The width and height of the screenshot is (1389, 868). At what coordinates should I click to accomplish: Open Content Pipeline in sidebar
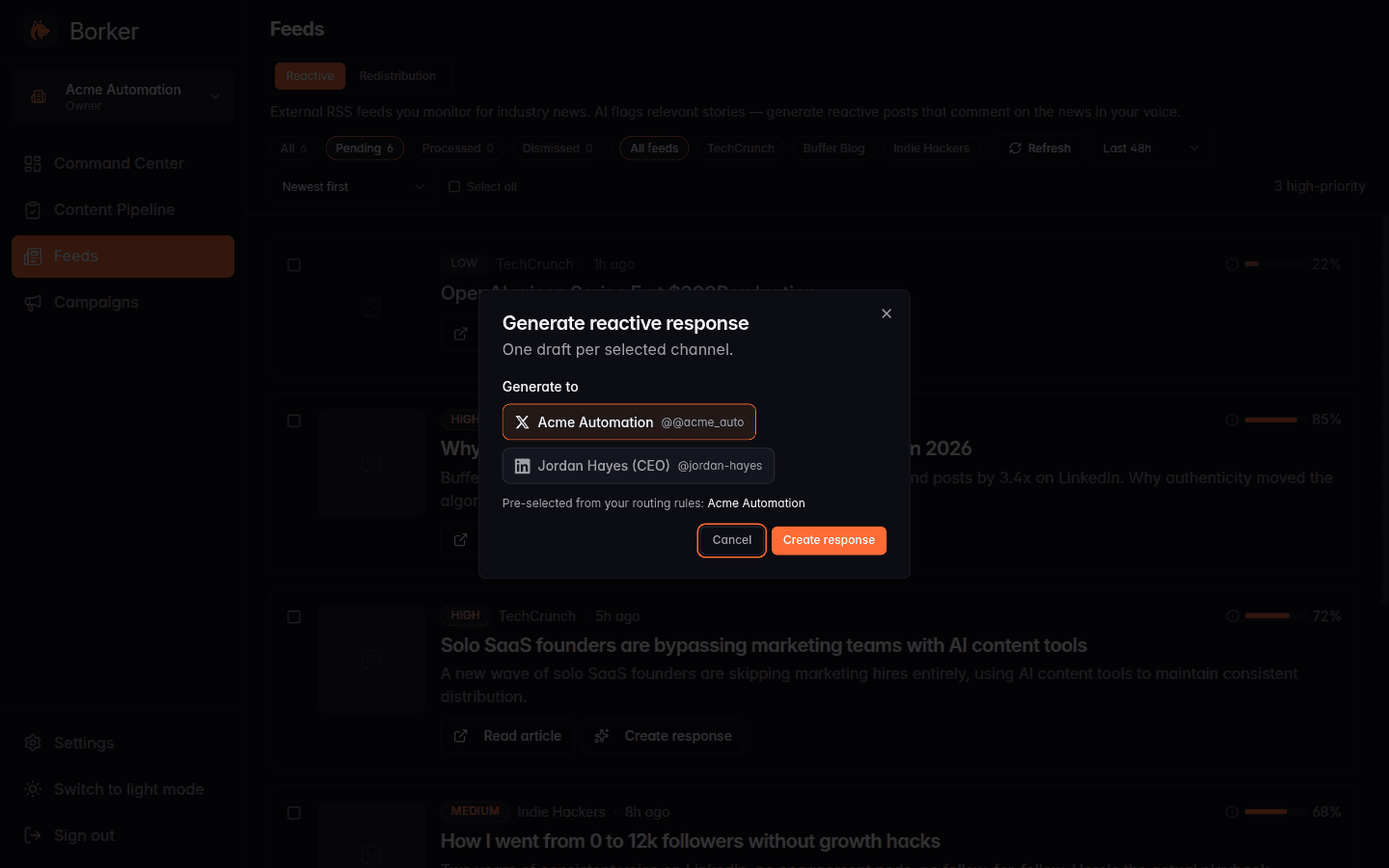point(123,210)
